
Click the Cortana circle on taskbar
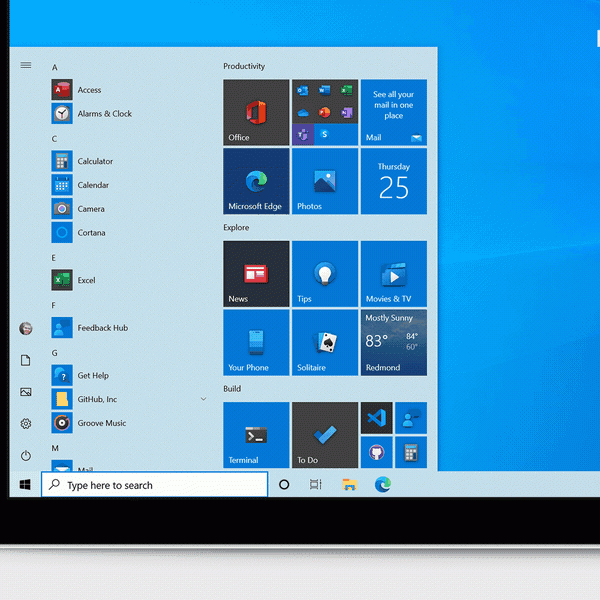click(x=284, y=485)
